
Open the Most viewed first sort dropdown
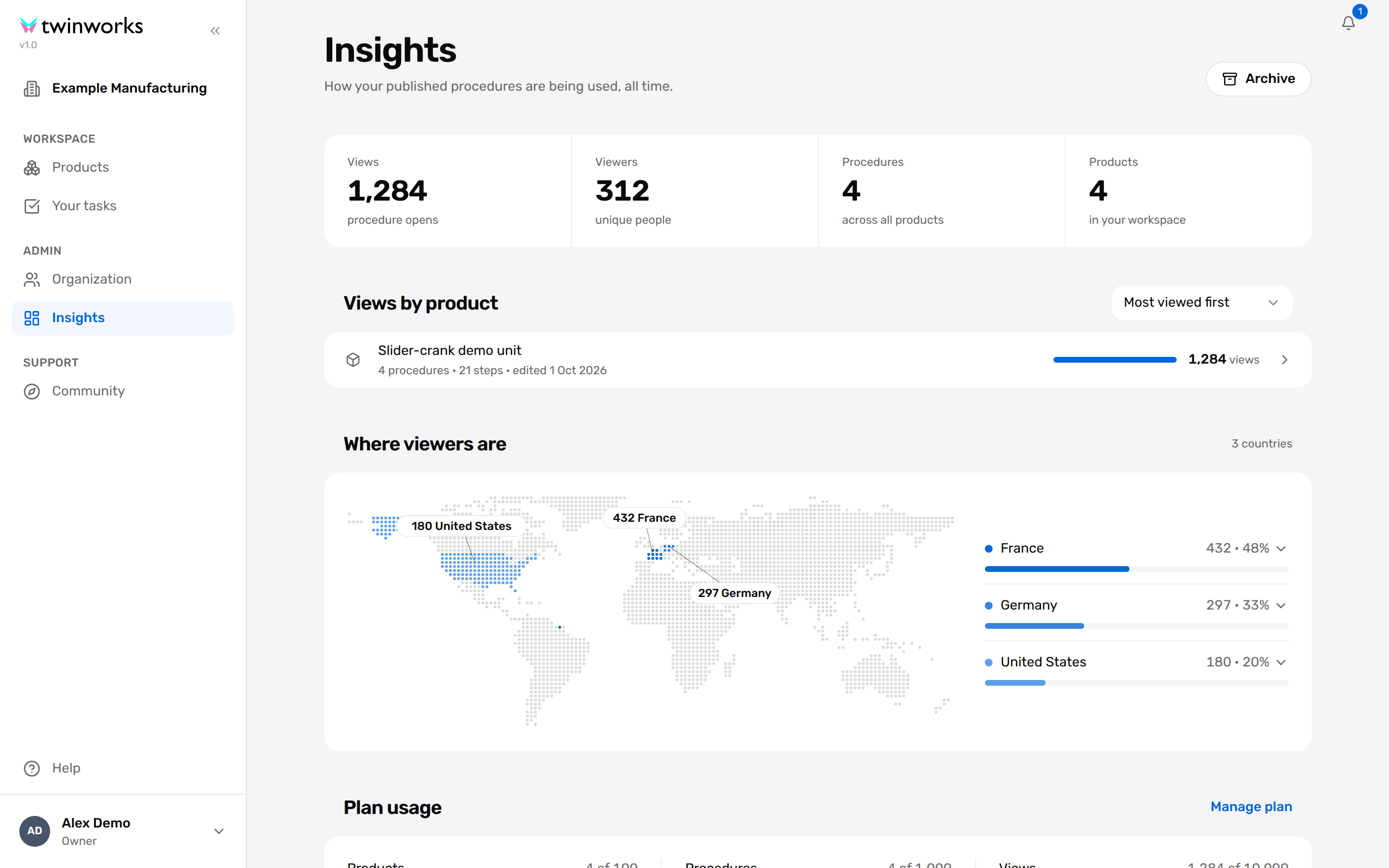point(1202,302)
